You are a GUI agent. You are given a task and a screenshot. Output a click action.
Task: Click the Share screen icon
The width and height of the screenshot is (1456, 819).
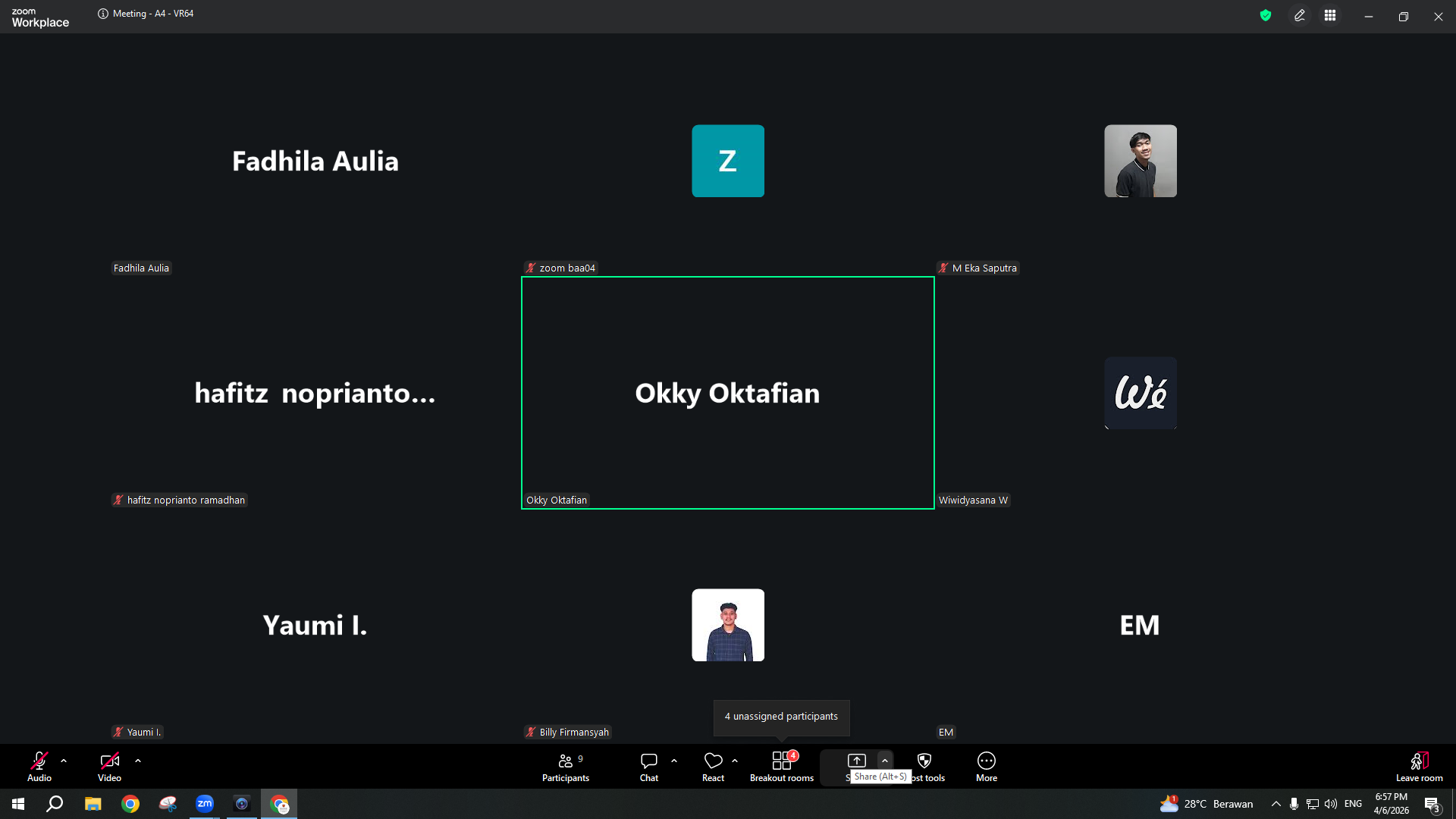[x=856, y=761]
